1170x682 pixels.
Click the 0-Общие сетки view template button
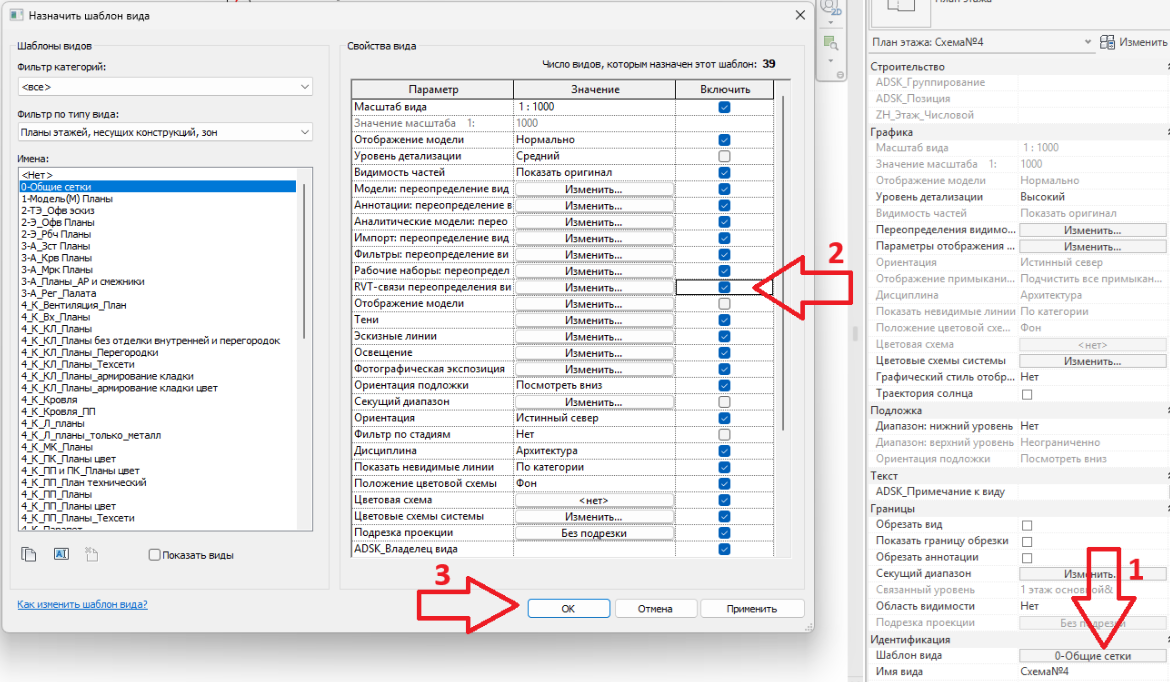pos(1092,656)
